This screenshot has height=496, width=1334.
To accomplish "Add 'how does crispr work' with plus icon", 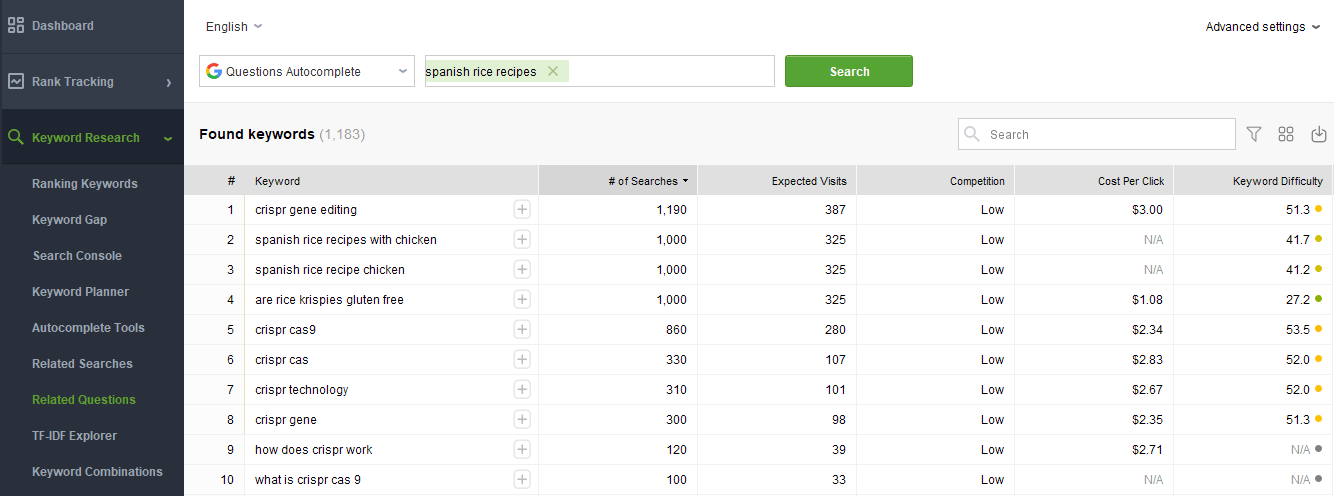I will point(522,449).
